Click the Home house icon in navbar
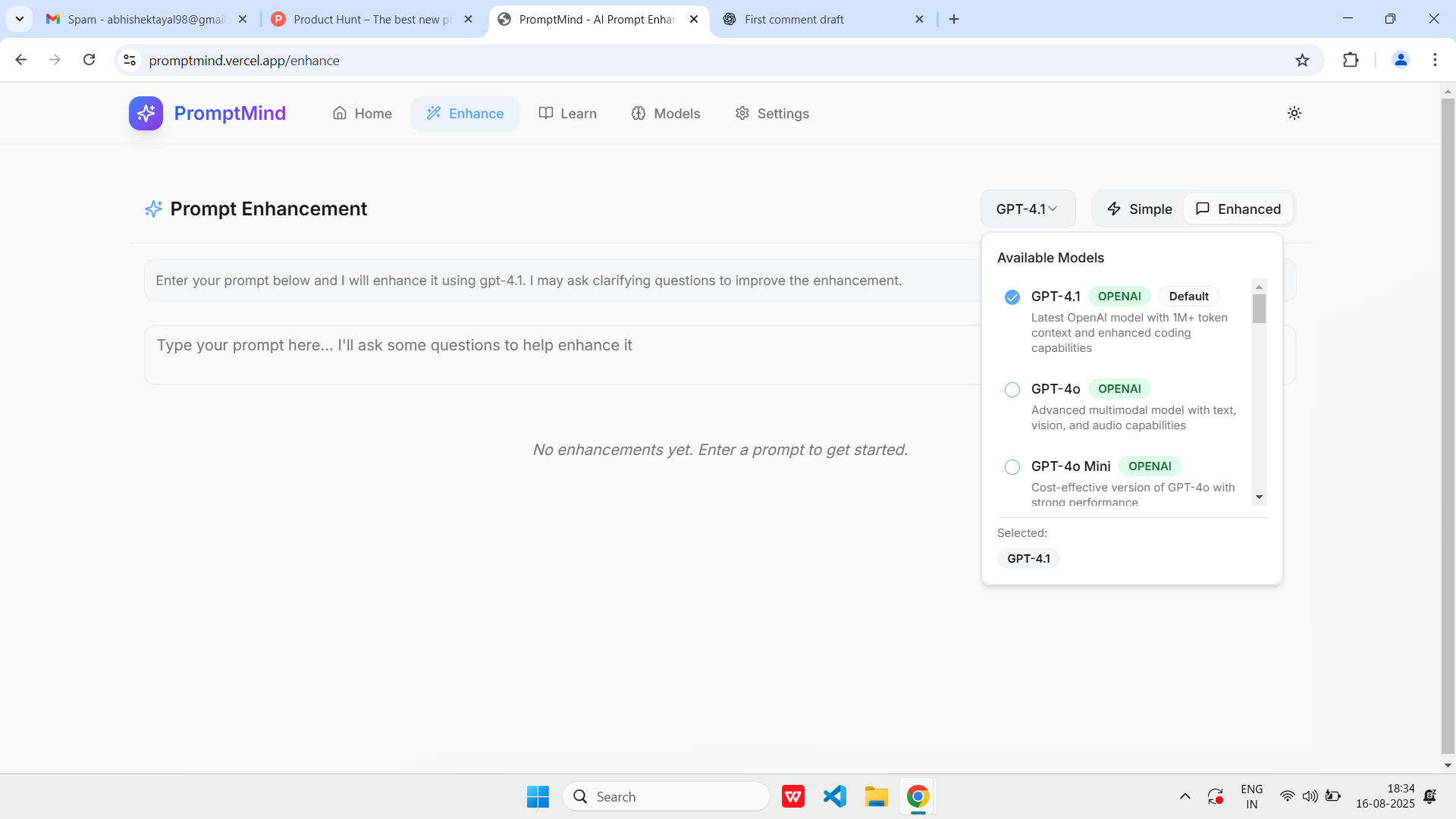Screen dimensions: 1456x819 (340, 113)
